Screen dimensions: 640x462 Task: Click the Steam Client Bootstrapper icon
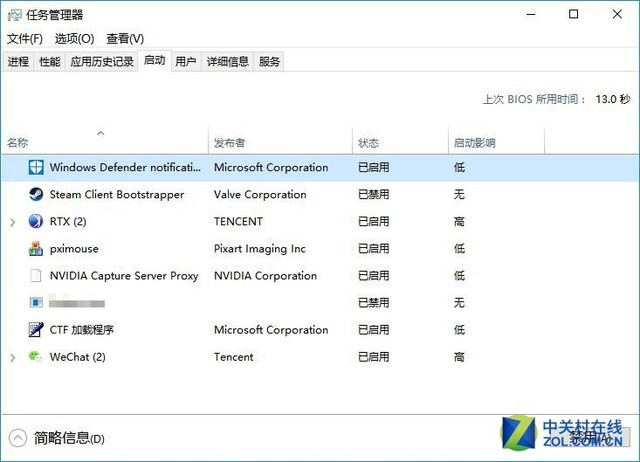pos(36,194)
